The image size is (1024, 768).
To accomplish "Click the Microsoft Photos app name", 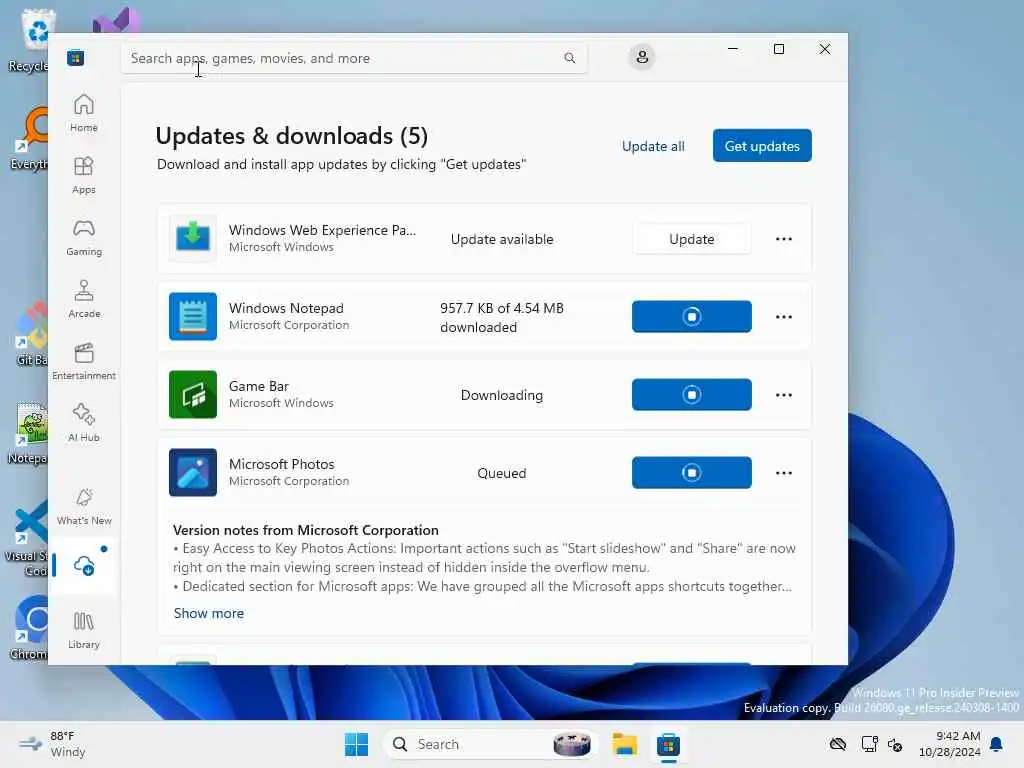I will pos(281,464).
